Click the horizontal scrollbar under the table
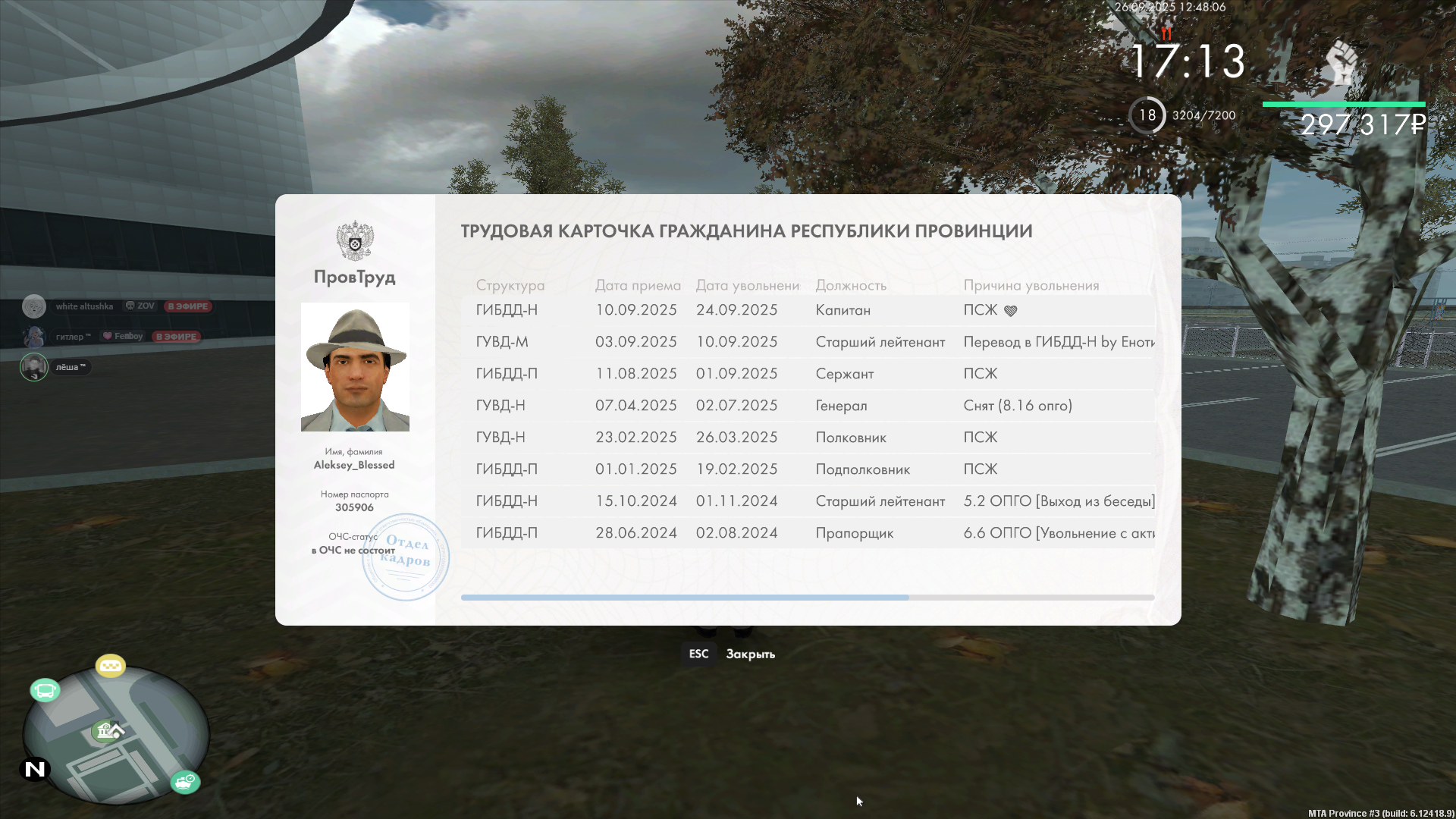Viewport: 1456px width, 819px height. click(684, 598)
